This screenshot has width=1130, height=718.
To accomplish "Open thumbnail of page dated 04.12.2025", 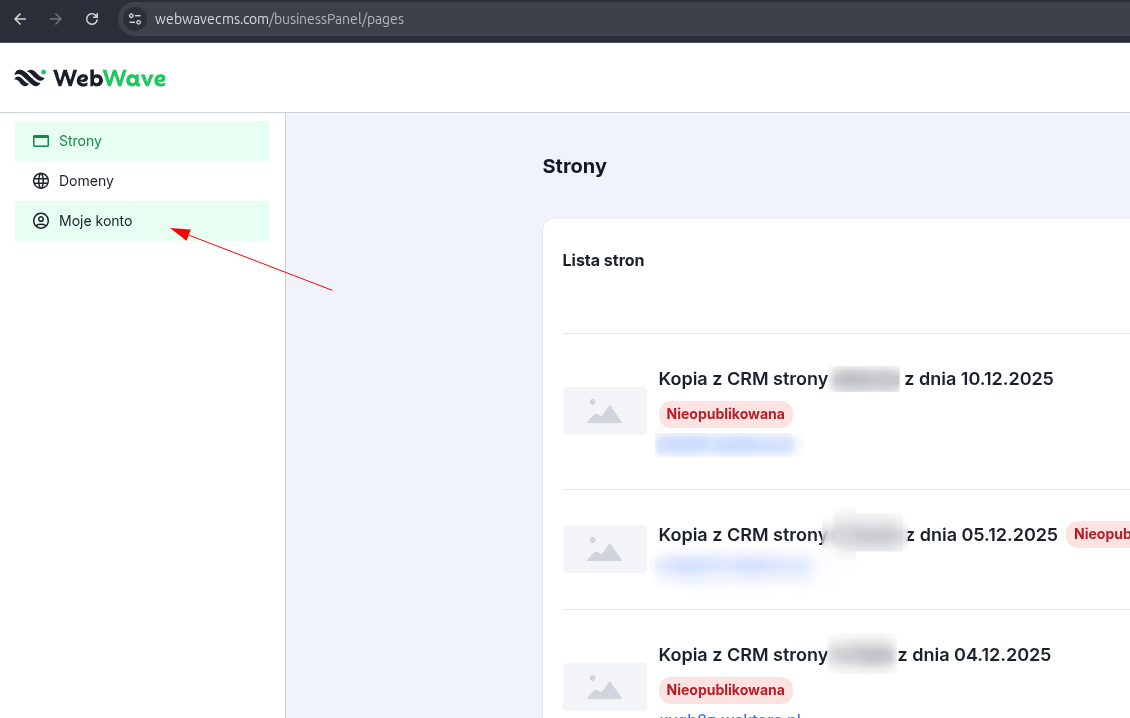I will coord(604,687).
